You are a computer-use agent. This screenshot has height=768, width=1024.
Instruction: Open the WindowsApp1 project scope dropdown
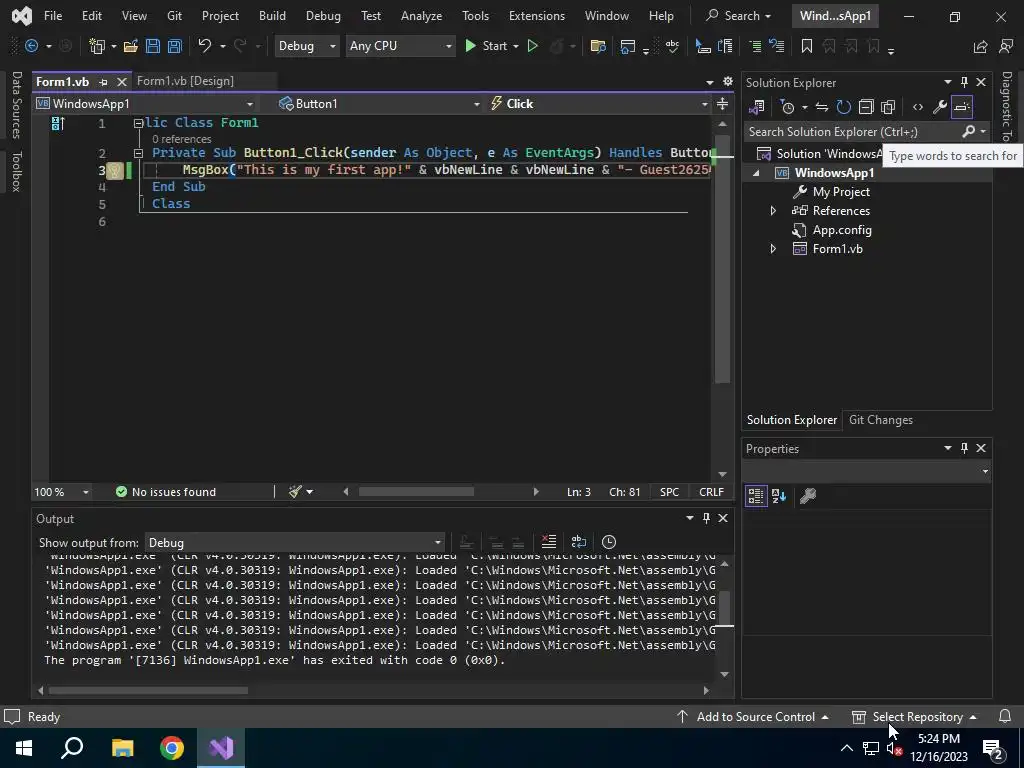144,104
